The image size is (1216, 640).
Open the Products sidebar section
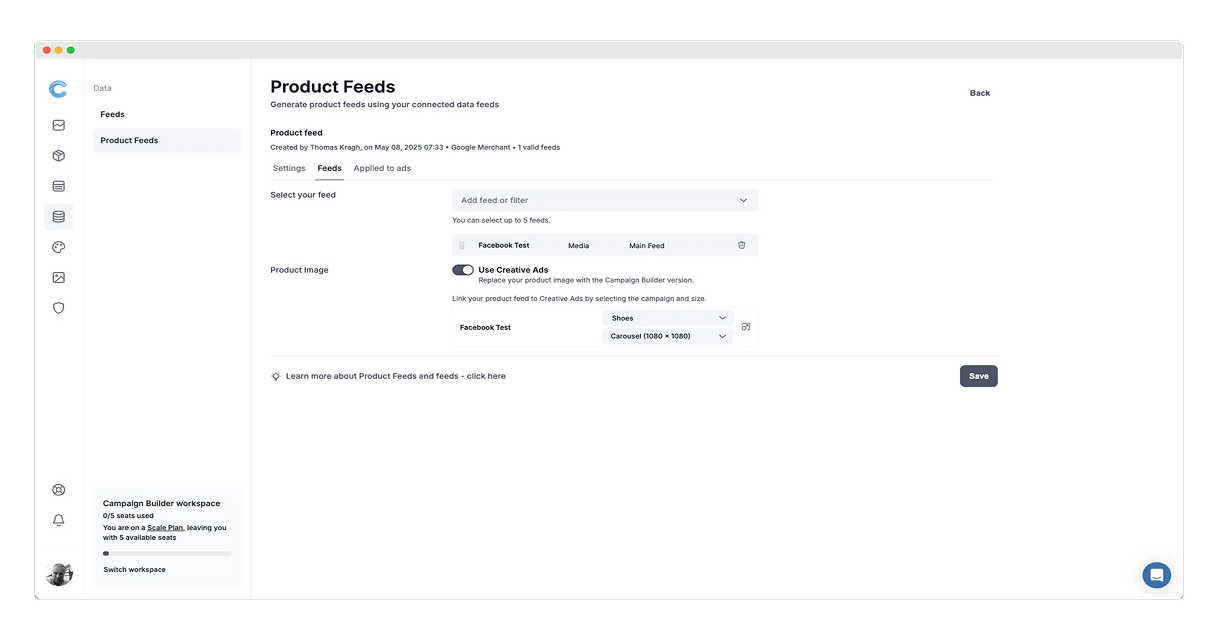pyautogui.click(x=58, y=155)
